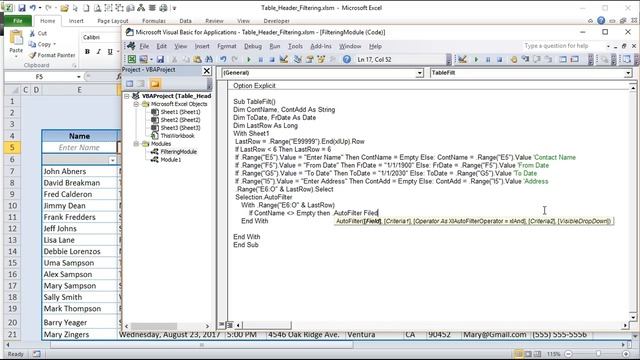Screen dimensions: 640x360
Task: Click Toggle Breakpoint hand icon in debug toolbar
Action: click(x=514, y=60)
